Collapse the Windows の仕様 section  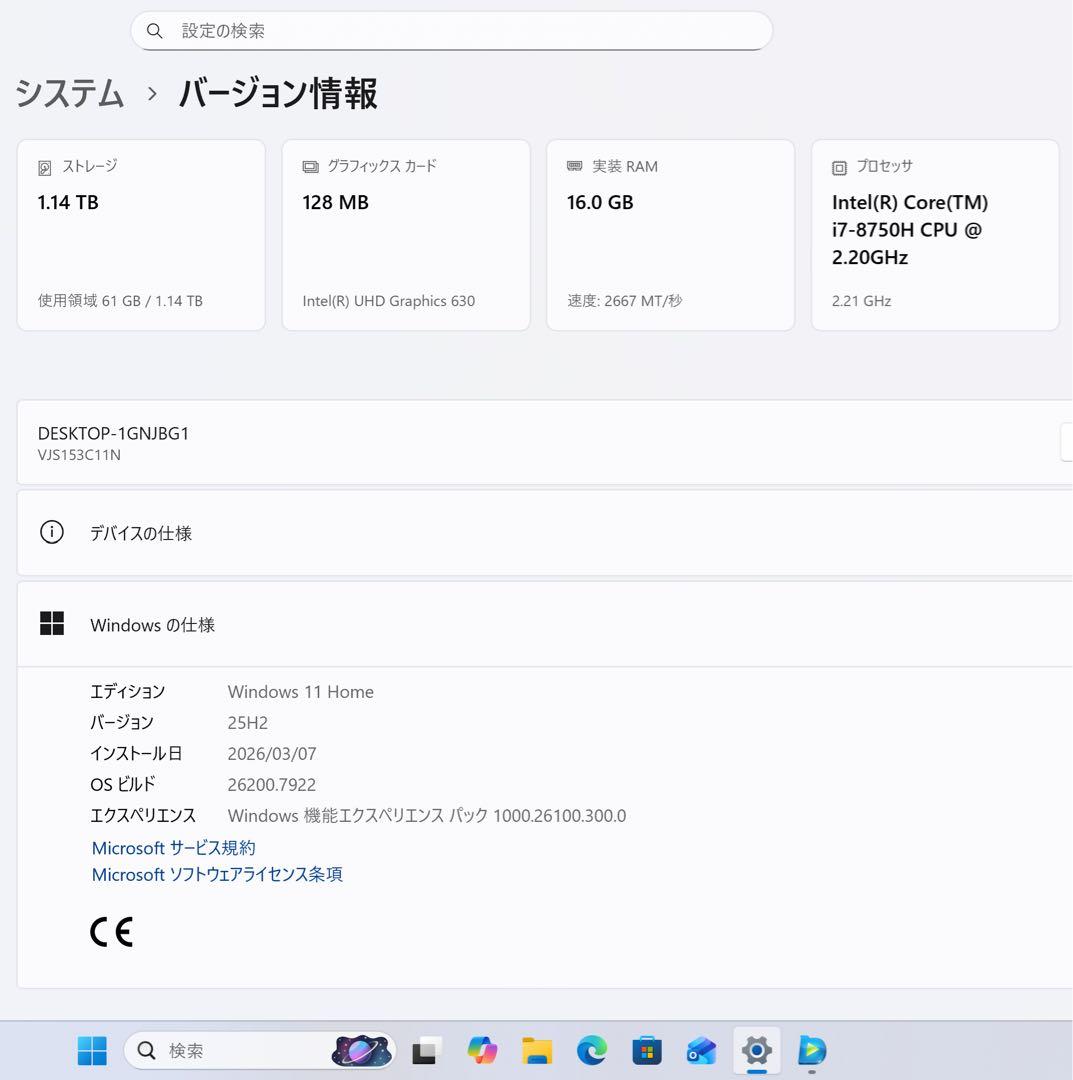545,624
